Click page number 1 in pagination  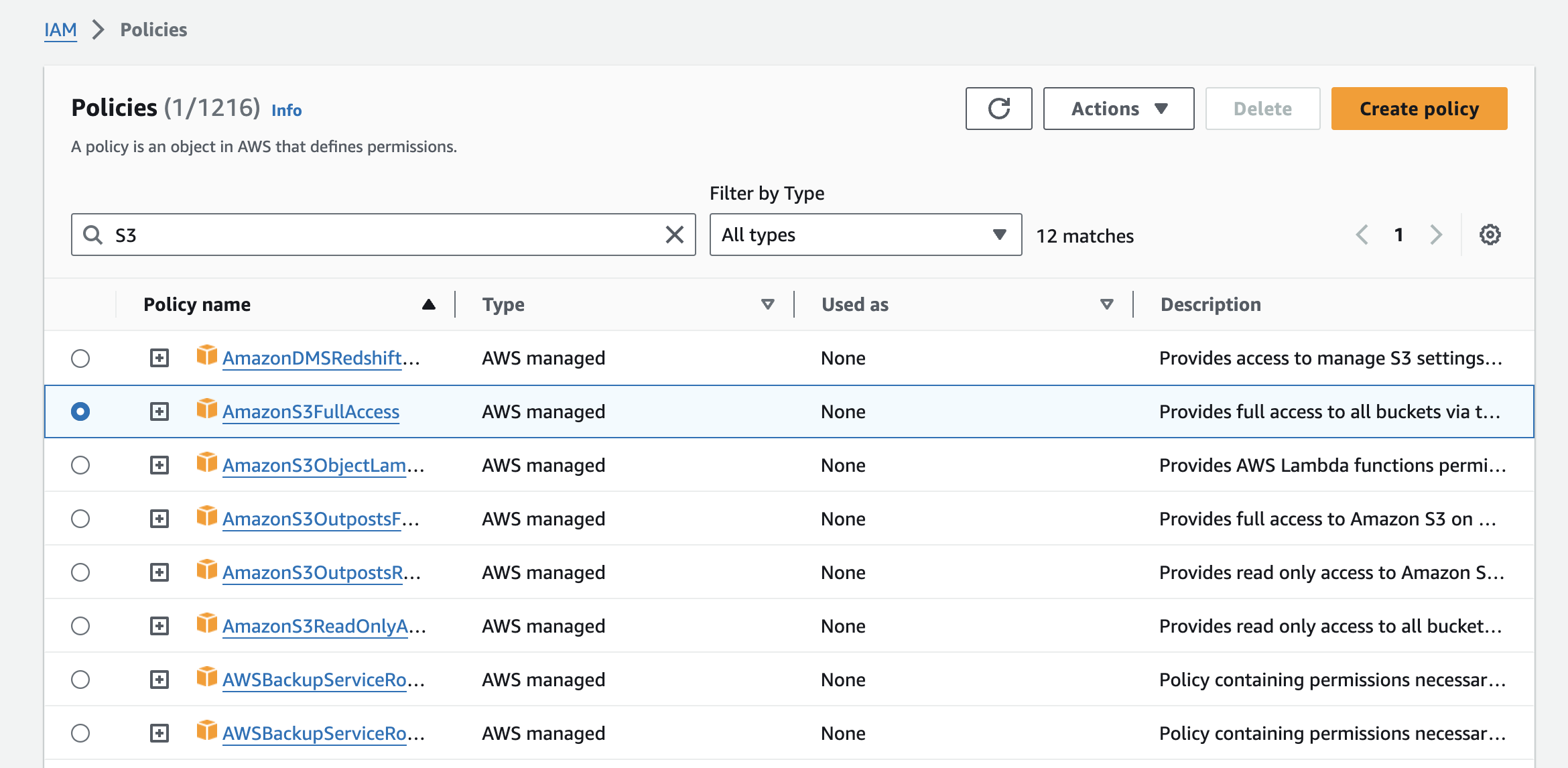[x=1398, y=235]
